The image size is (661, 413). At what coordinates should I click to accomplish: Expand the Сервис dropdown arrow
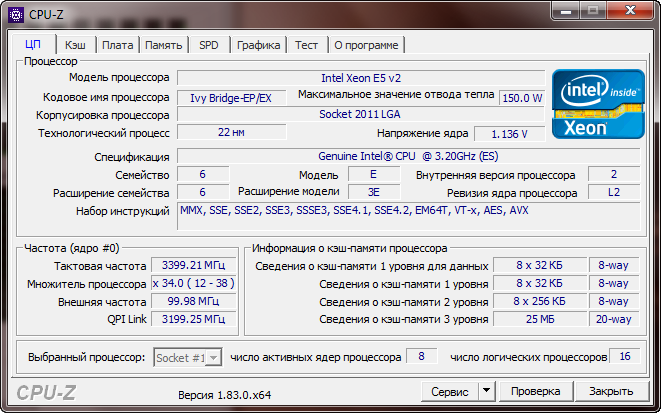[x=486, y=392]
